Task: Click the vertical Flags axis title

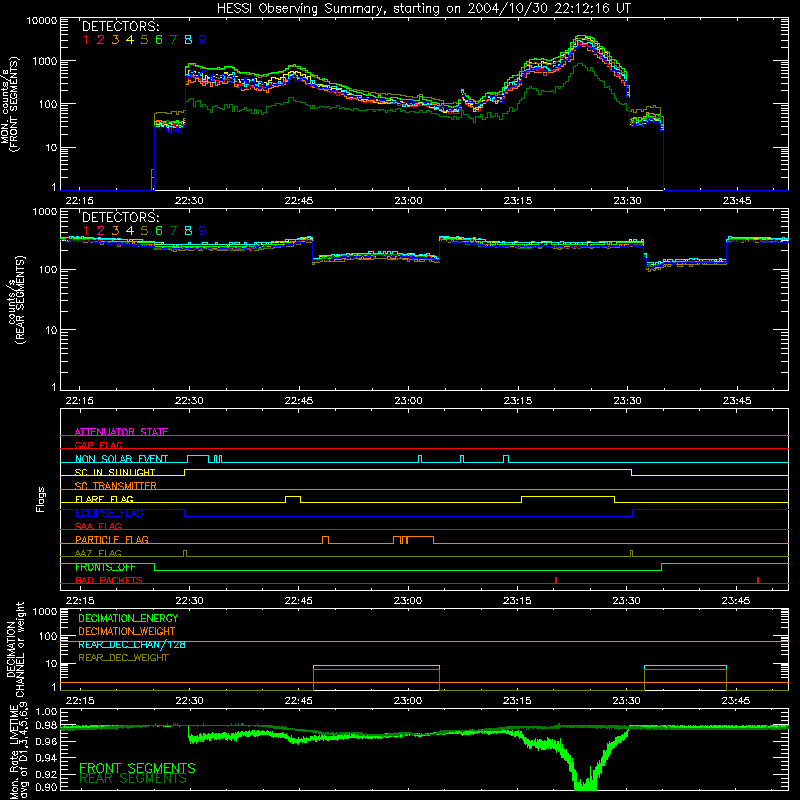Action: 40,499
